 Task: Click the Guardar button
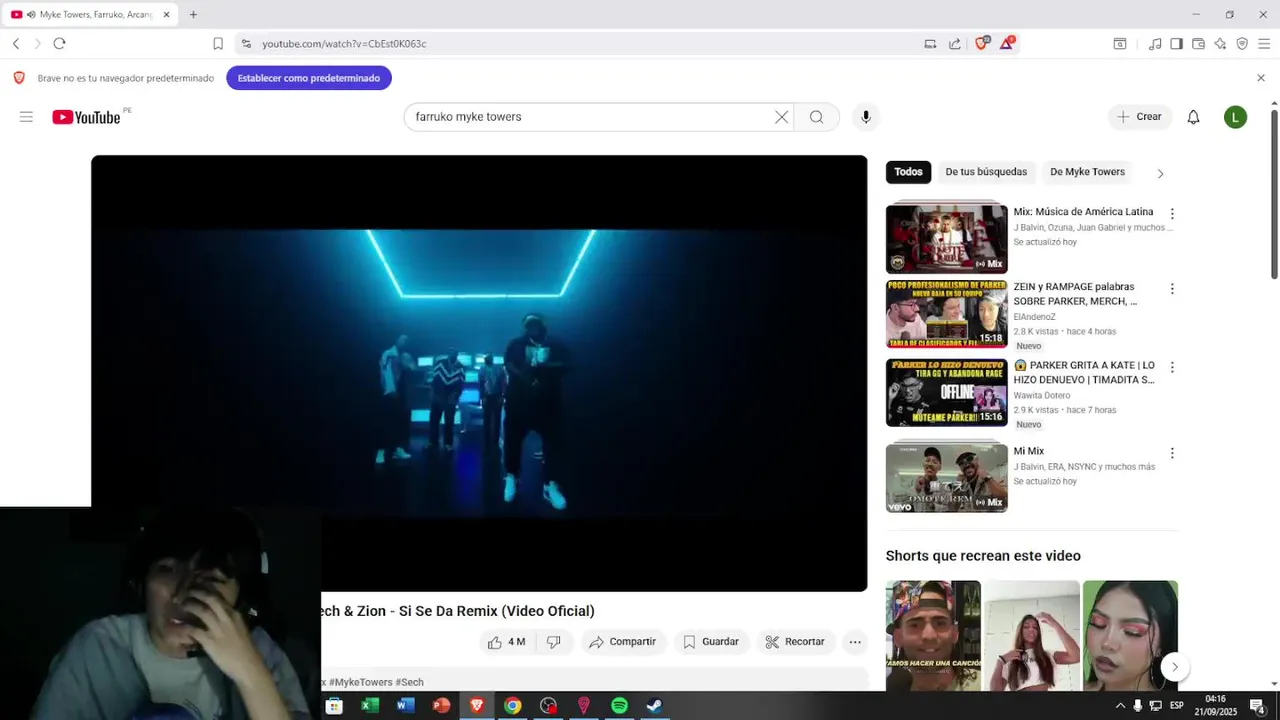click(711, 642)
